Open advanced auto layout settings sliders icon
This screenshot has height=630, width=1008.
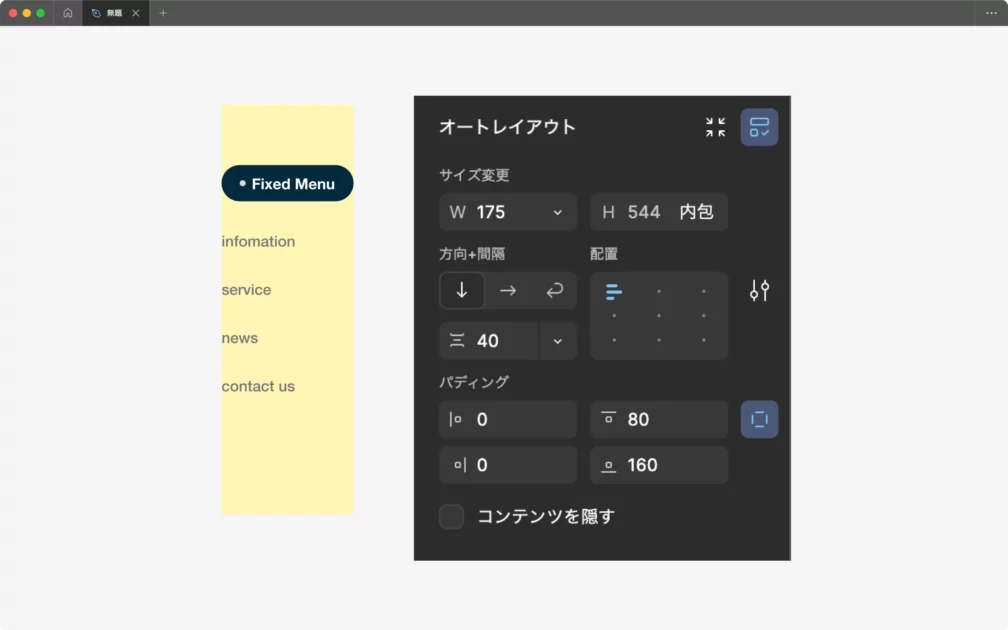click(x=759, y=291)
